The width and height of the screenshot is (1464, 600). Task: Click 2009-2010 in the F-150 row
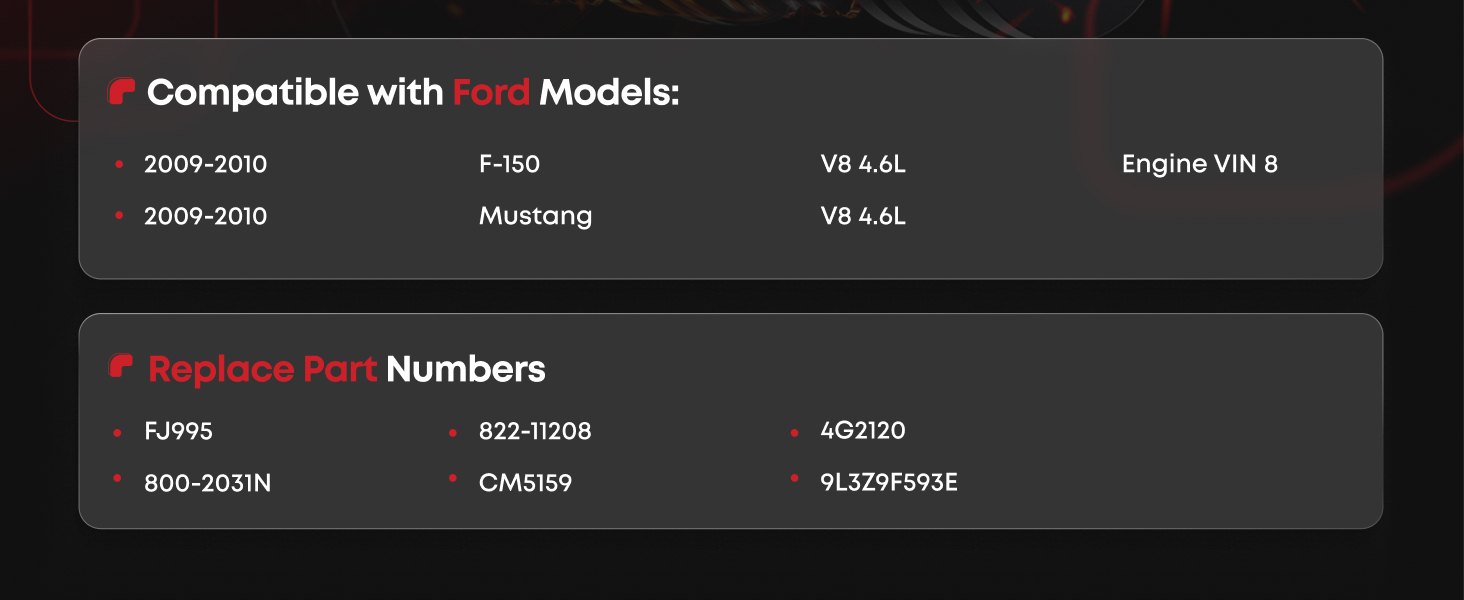(x=205, y=164)
